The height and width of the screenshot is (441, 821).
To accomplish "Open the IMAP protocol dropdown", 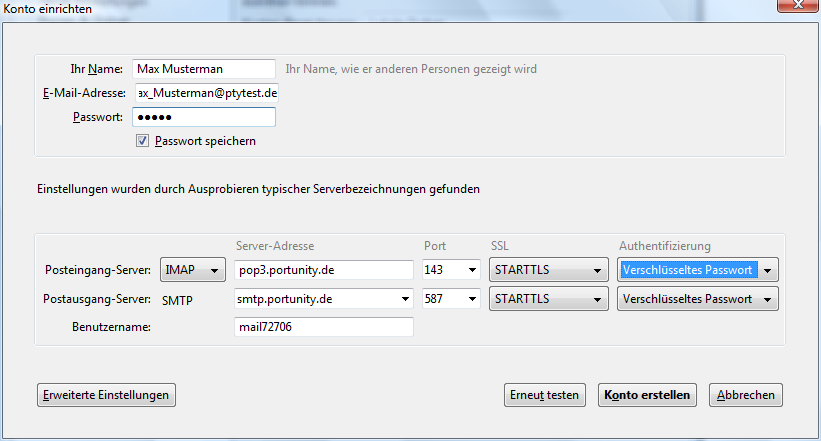I will 193,270.
